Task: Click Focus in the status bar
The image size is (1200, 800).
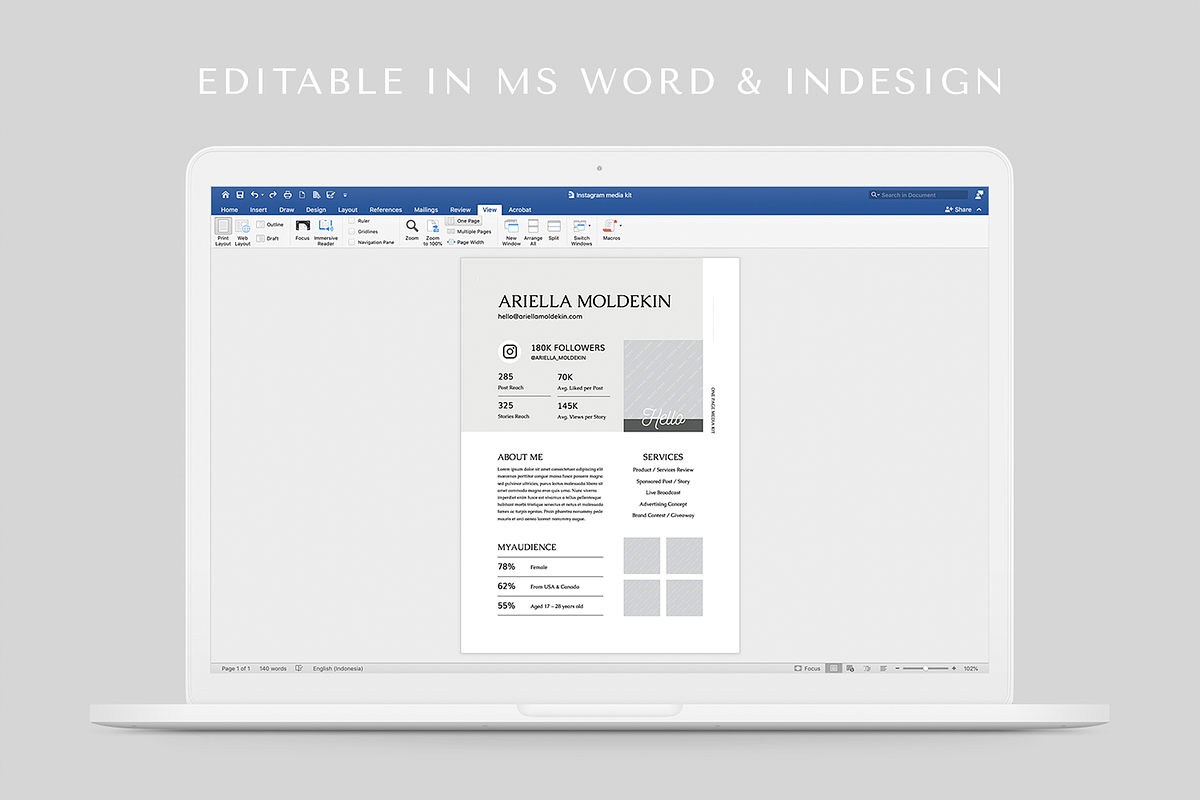Action: click(x=807, y=668)
